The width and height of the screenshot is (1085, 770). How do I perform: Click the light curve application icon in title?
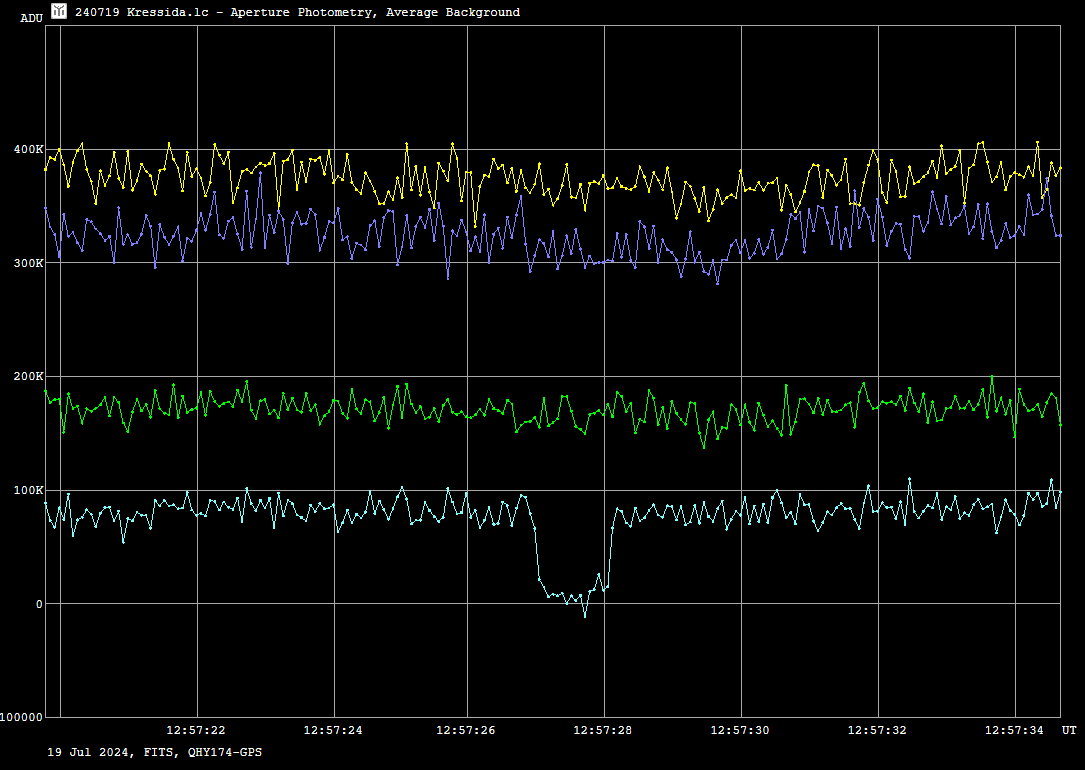[59, 11]
